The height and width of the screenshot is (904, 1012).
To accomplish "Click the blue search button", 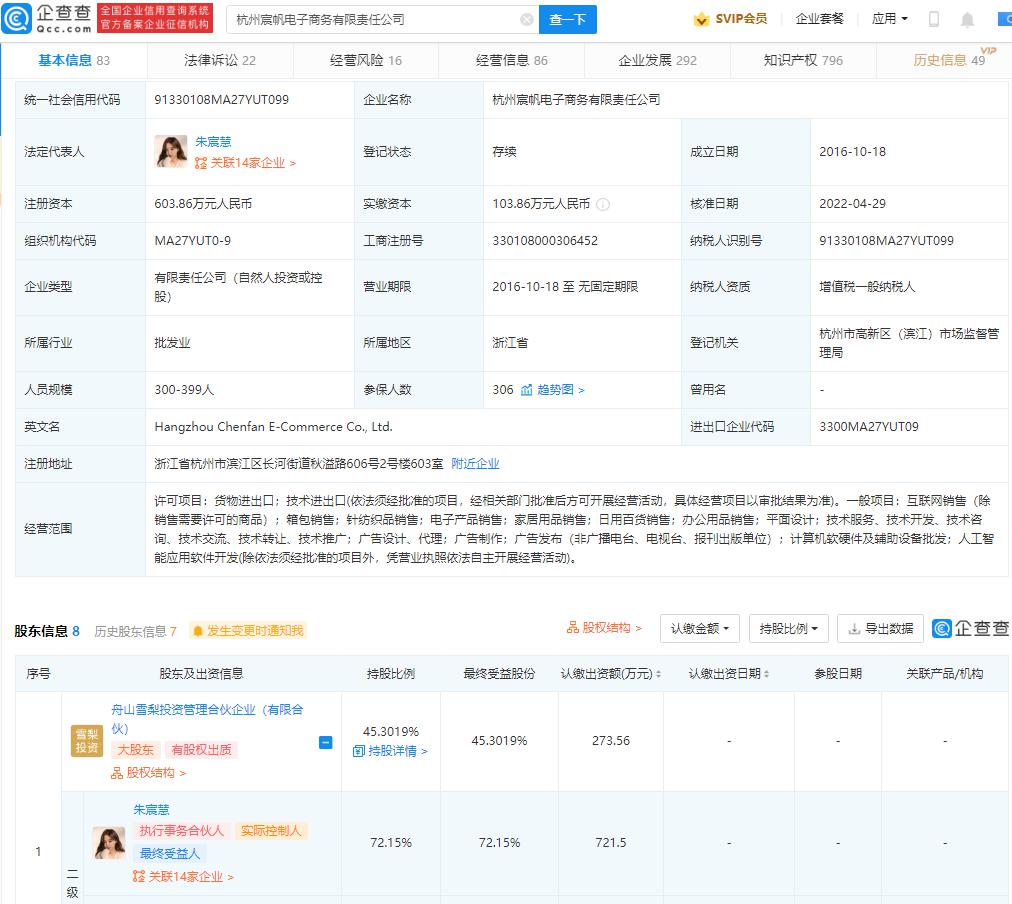I will [568, 19].
